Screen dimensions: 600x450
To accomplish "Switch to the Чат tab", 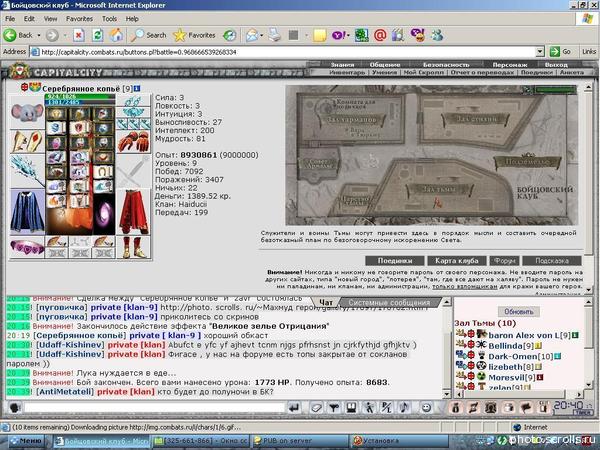I will 326,301.
